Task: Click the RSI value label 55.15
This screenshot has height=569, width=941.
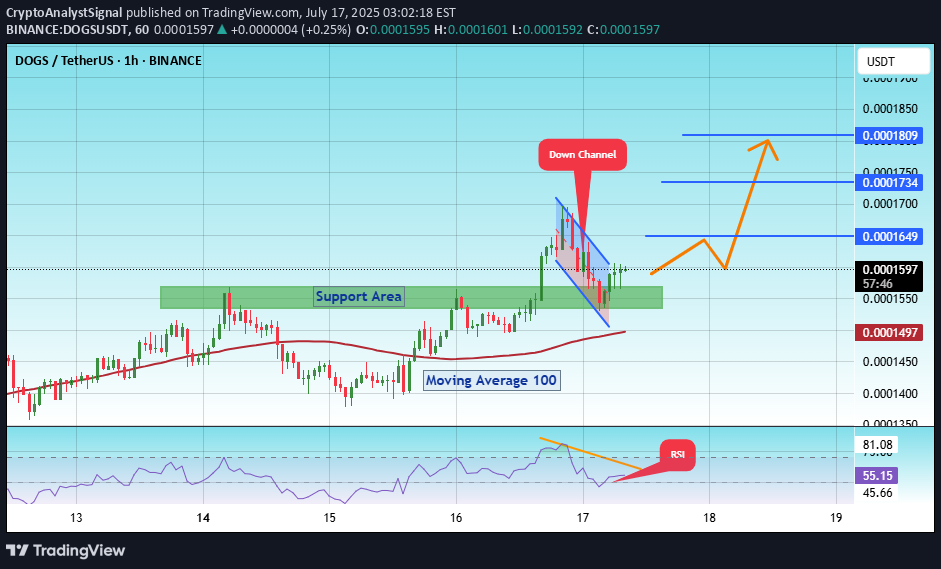Action: (x=877, y=476)
